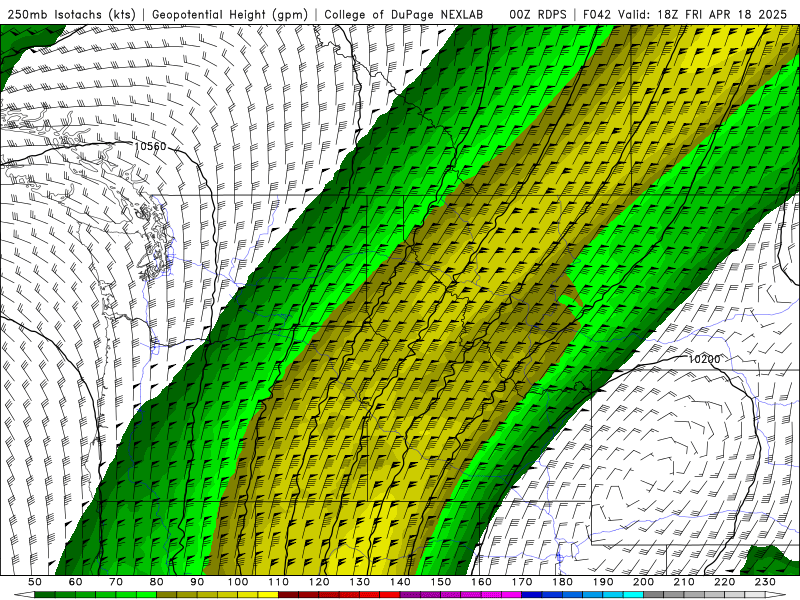800x600 pixels.
Task: Click the 'Geopotential Height (gpm)' header label
Action: coord(230,14)
